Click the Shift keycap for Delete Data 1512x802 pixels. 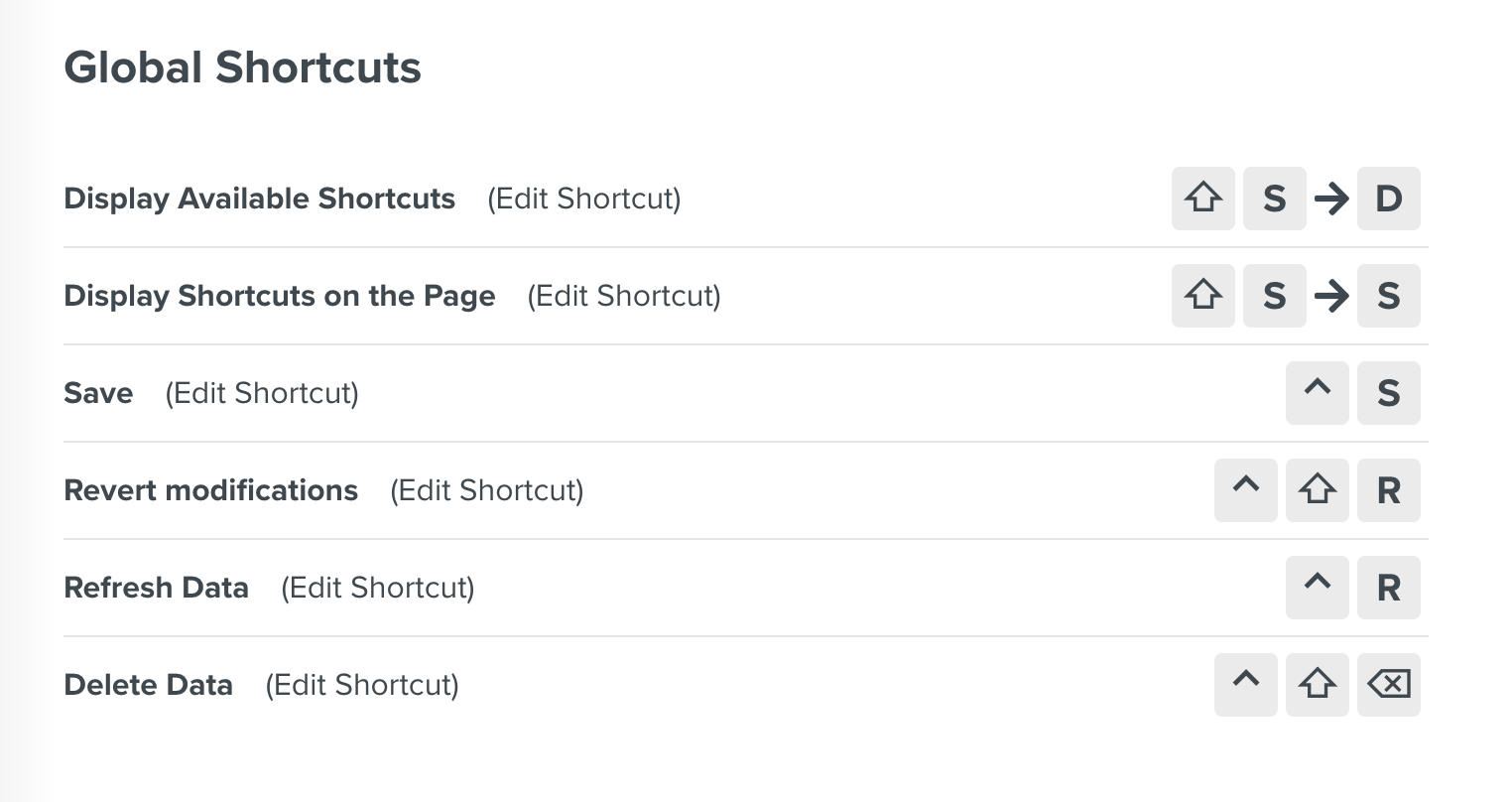pyautogui.click(x=1318, y=685)
